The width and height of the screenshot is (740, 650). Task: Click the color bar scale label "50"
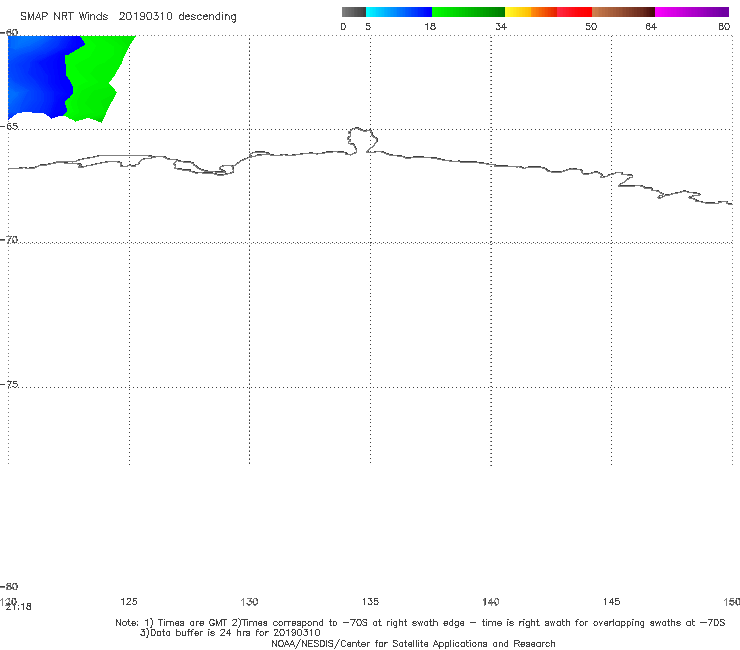point(591,26)
